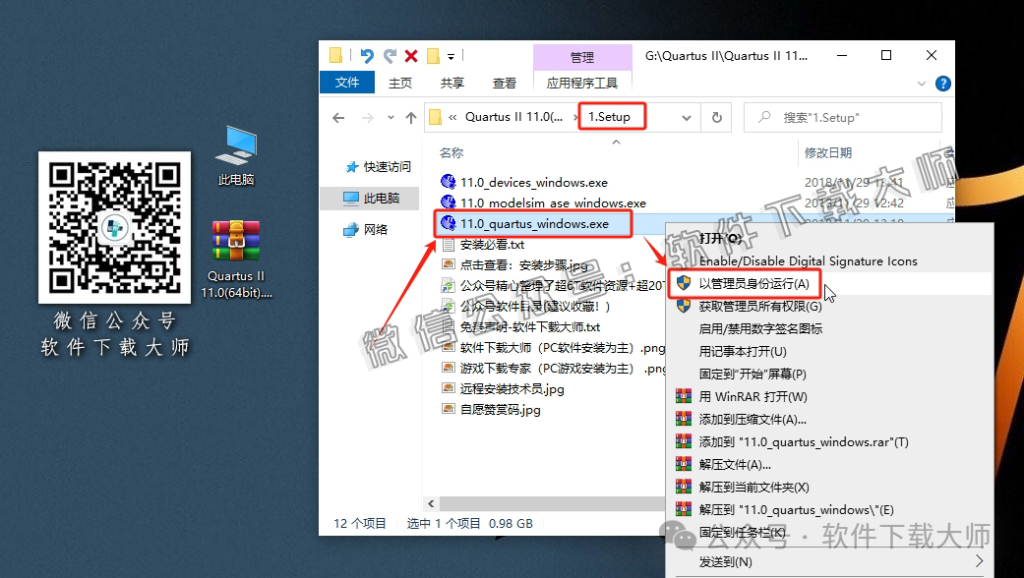This screenshot has height=578, width=1024.
Task: Open the 应用程序工具 ribbon tab
Action: [581, 82]
